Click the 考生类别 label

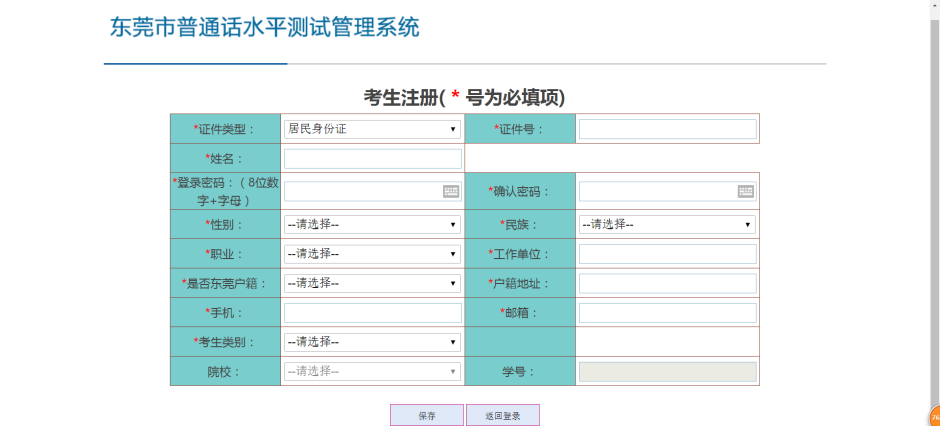pyautogui.click(x=225, y=342)
